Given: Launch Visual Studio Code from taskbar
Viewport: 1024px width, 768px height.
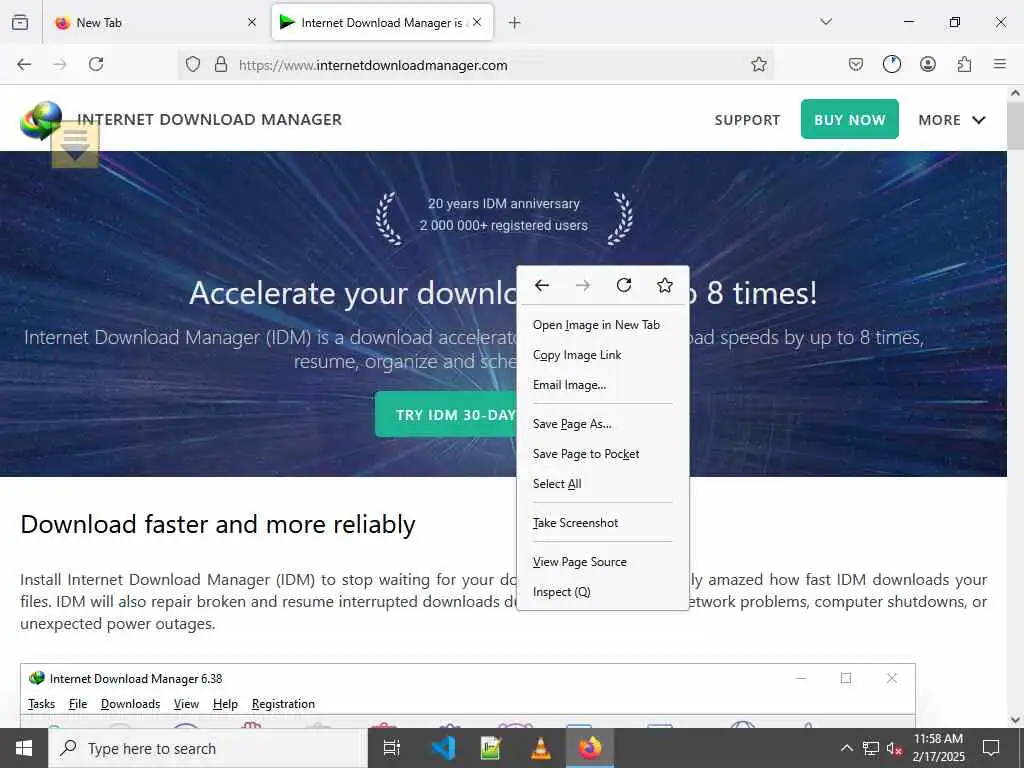Looking at the screenshot, I should (443, 748).
